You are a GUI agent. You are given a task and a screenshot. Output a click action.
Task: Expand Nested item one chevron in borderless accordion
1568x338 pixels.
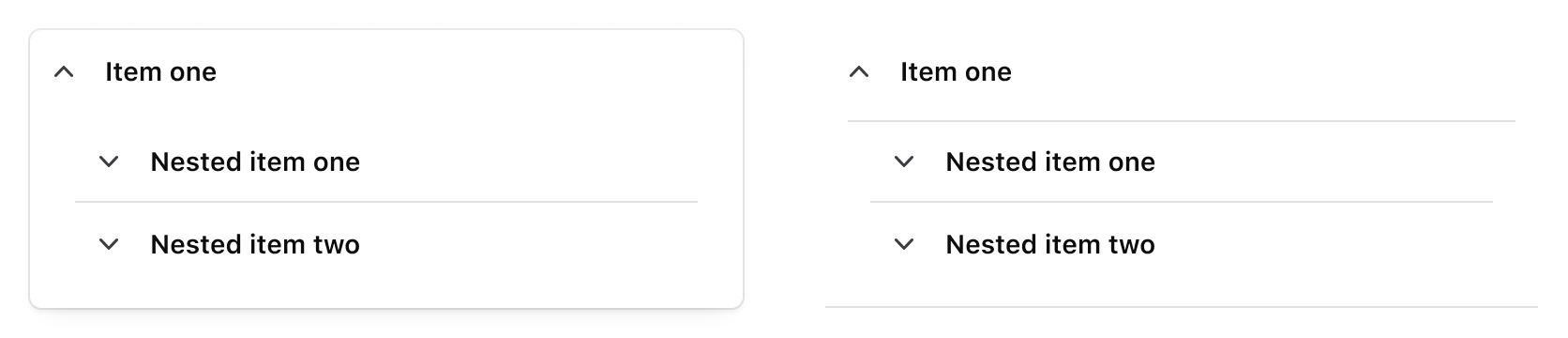(904, 161)
